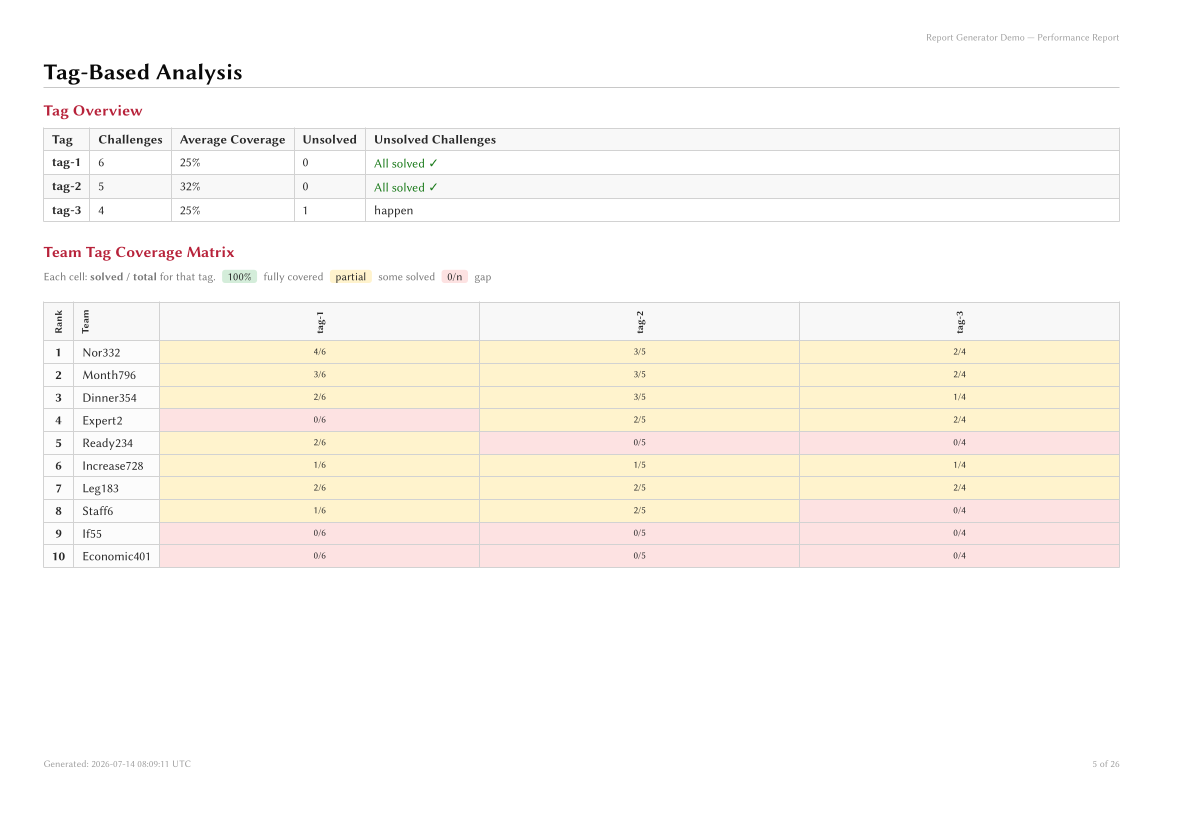Select team Dinner354 in the matrix
The height and width of the screenshot is (815, 1179).
(109, 398)
